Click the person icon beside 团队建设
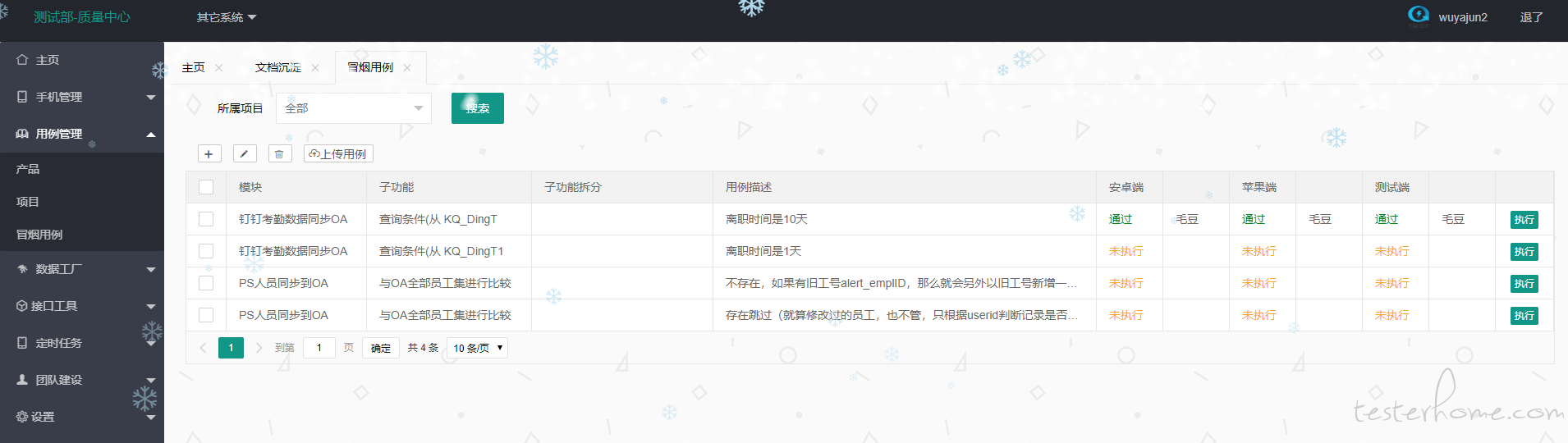Viewport: 1568px width, 443px height. pos(22,380)
